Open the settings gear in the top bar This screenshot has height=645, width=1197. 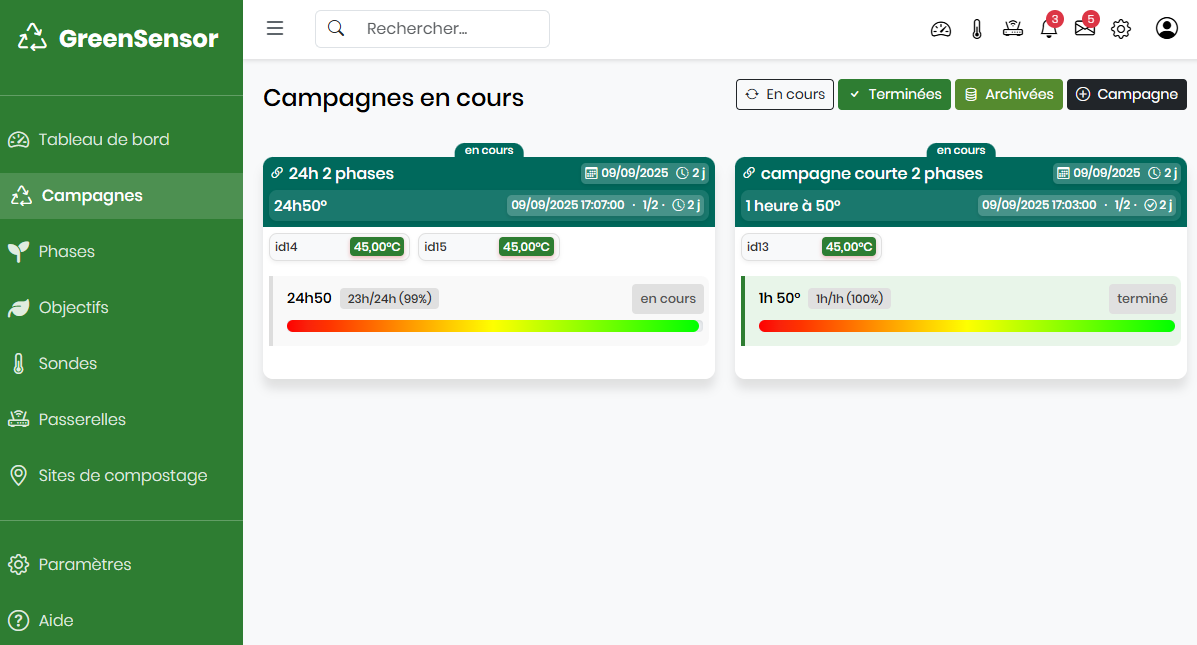[1121, 28]
